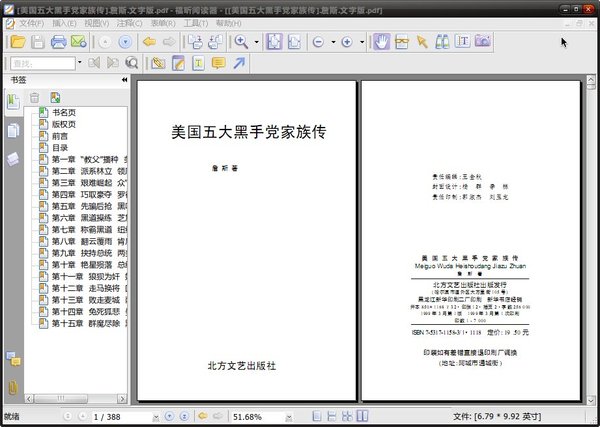Open the dropdown beside the 查找 field
The height and width of the screenshot is (427, 600).
pos(80,62)
